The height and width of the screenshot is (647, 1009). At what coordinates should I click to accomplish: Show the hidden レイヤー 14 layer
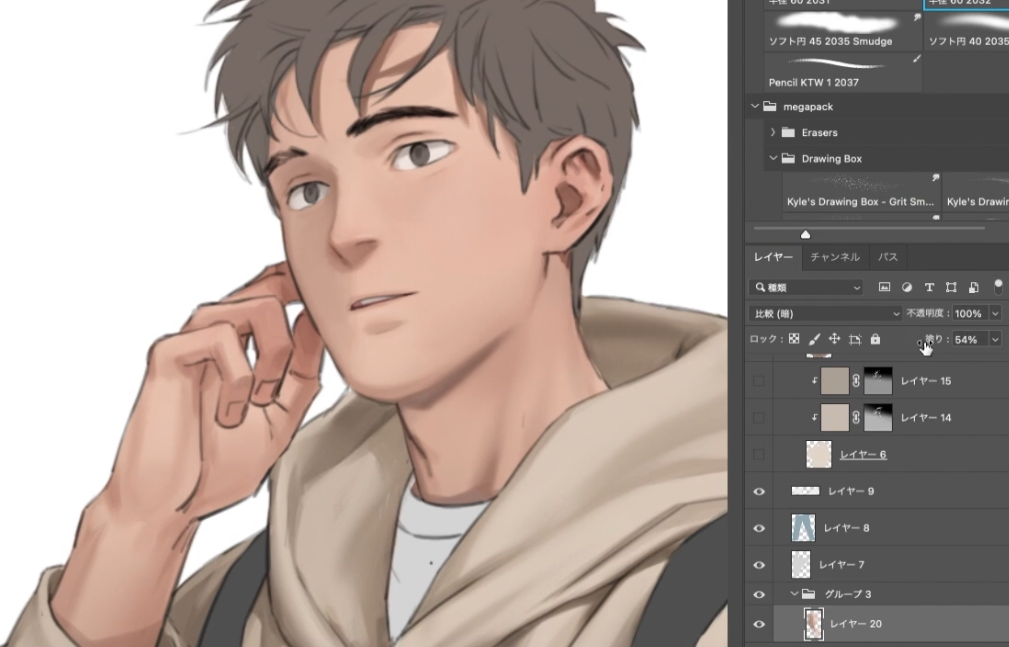[x=759, y=417]
